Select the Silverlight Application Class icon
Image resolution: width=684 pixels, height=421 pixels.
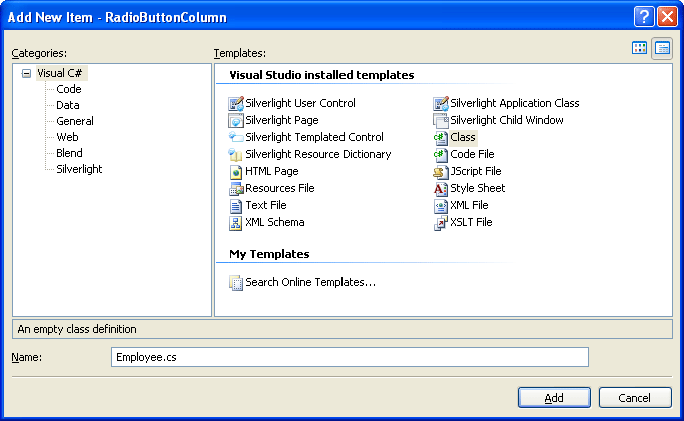coord(440,103)
